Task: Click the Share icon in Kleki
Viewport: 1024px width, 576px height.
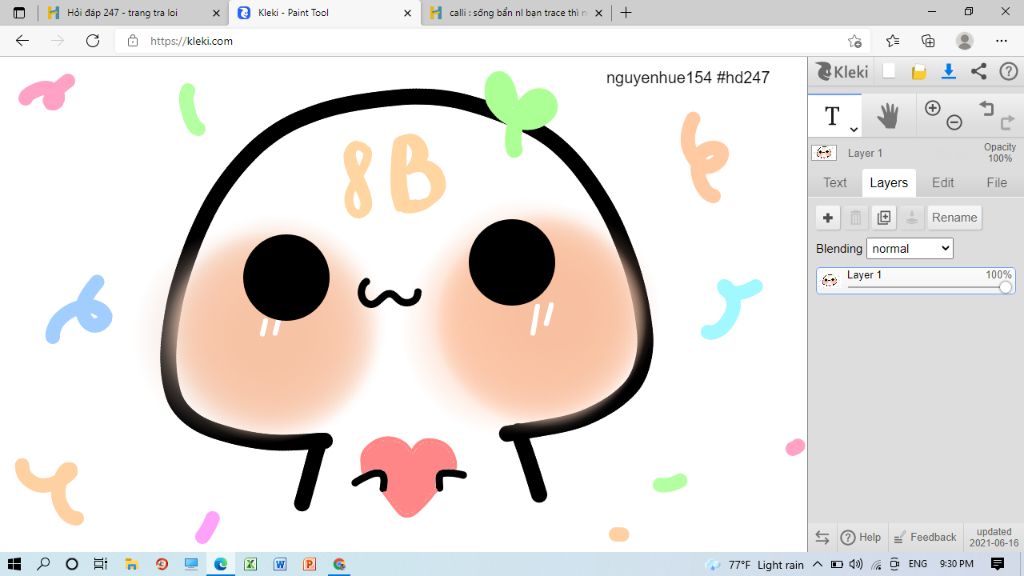Action: [x=978, y=71]
